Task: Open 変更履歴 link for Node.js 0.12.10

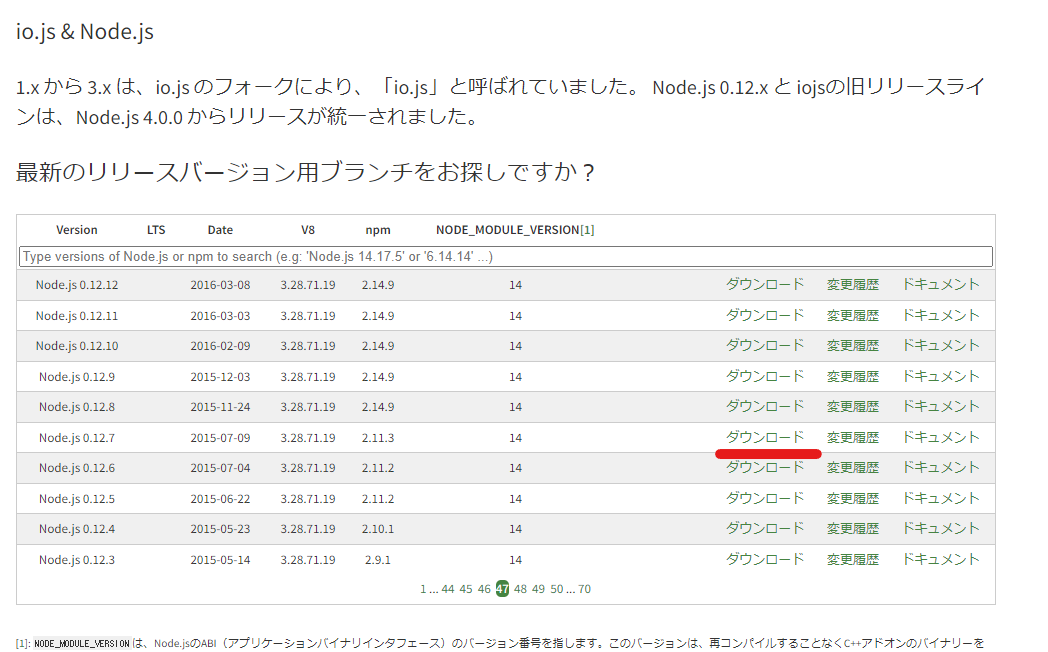Action: 852,345
